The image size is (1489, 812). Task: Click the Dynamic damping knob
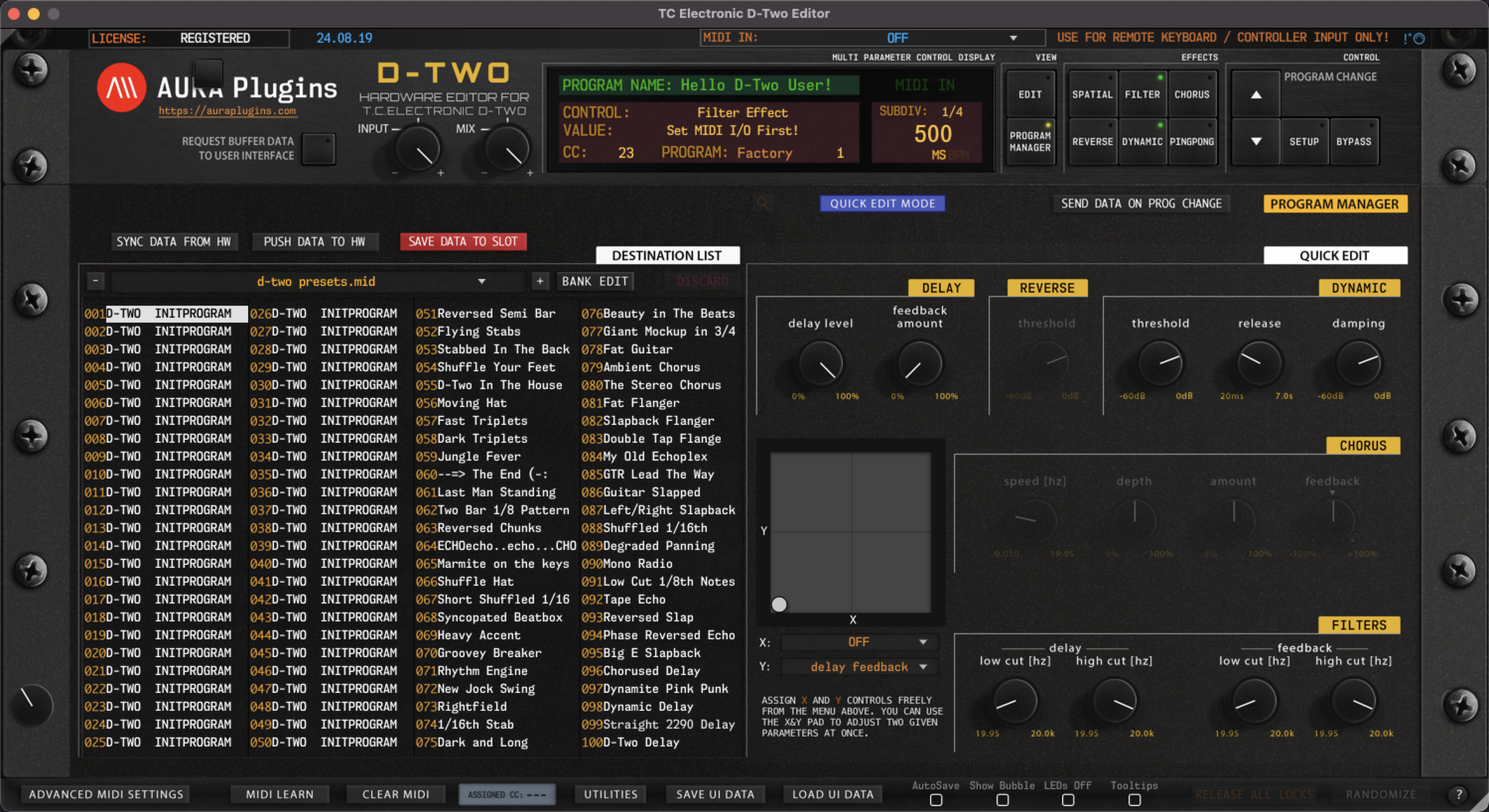tap(1359, 364)
